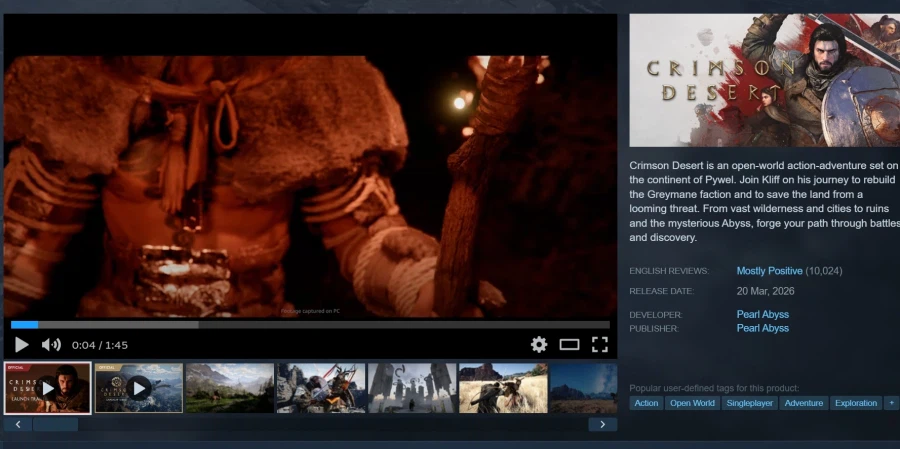Open the Mostly Positive reviews link

769,271
